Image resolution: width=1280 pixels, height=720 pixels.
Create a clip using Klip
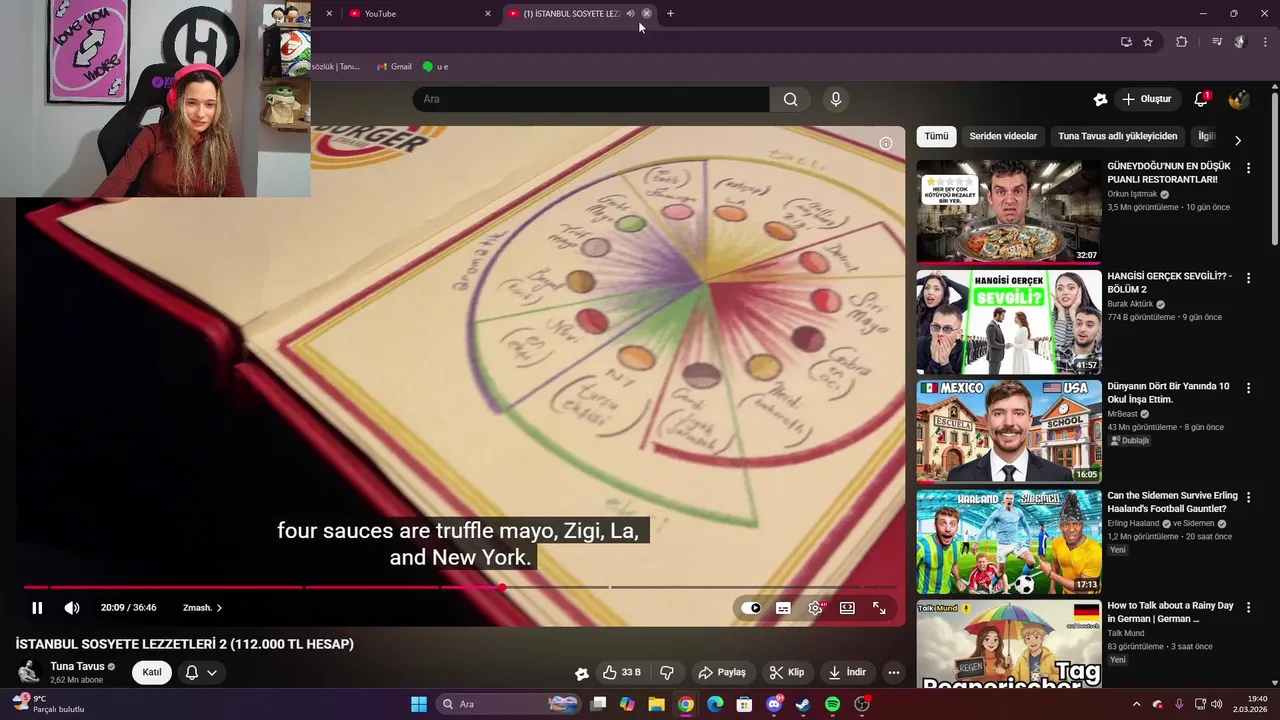786,672
